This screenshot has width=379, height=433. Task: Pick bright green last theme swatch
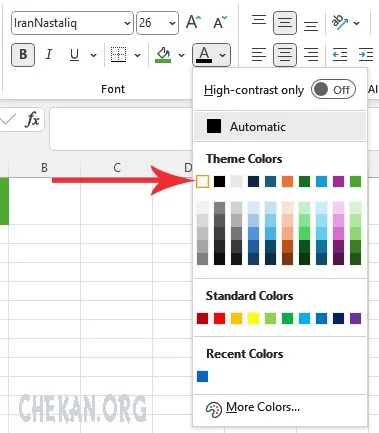click(355, 181)
